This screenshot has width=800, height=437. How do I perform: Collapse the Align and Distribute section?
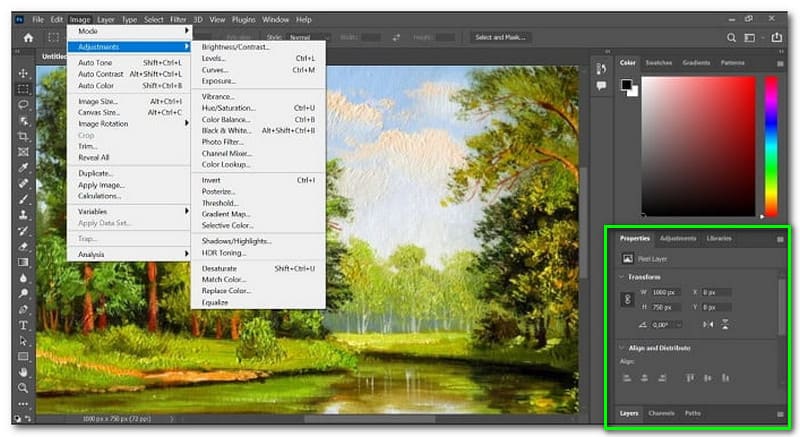coord(622,347)
